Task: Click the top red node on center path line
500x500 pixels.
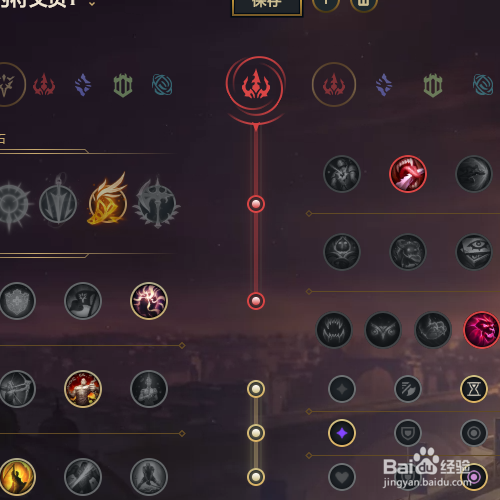Action: click(256, 204)
